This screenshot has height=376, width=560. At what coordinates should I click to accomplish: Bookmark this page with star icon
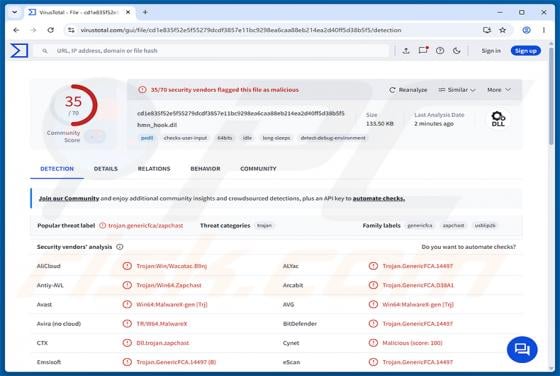tap(502, 30)
